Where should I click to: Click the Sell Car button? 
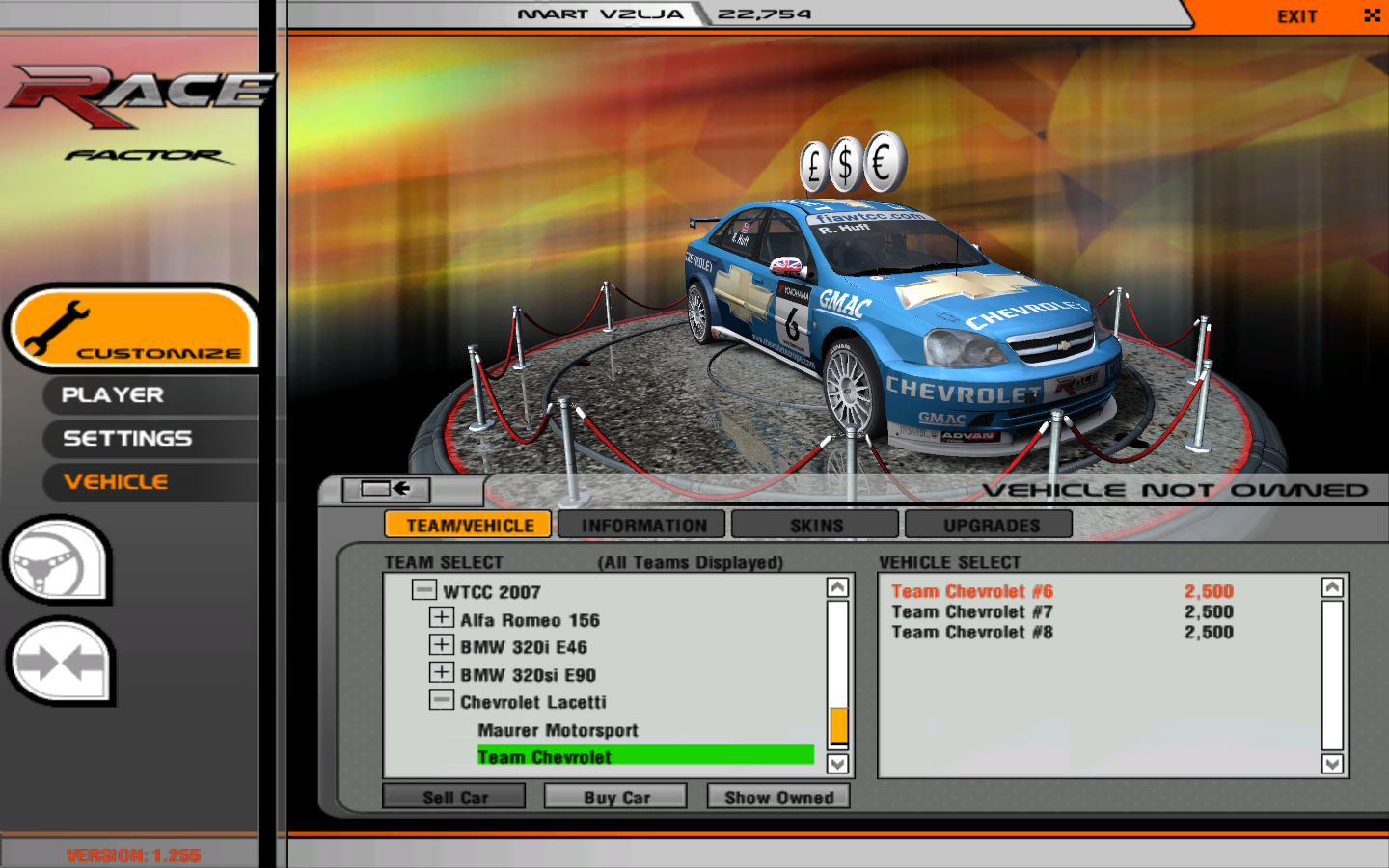pos(455,798)
